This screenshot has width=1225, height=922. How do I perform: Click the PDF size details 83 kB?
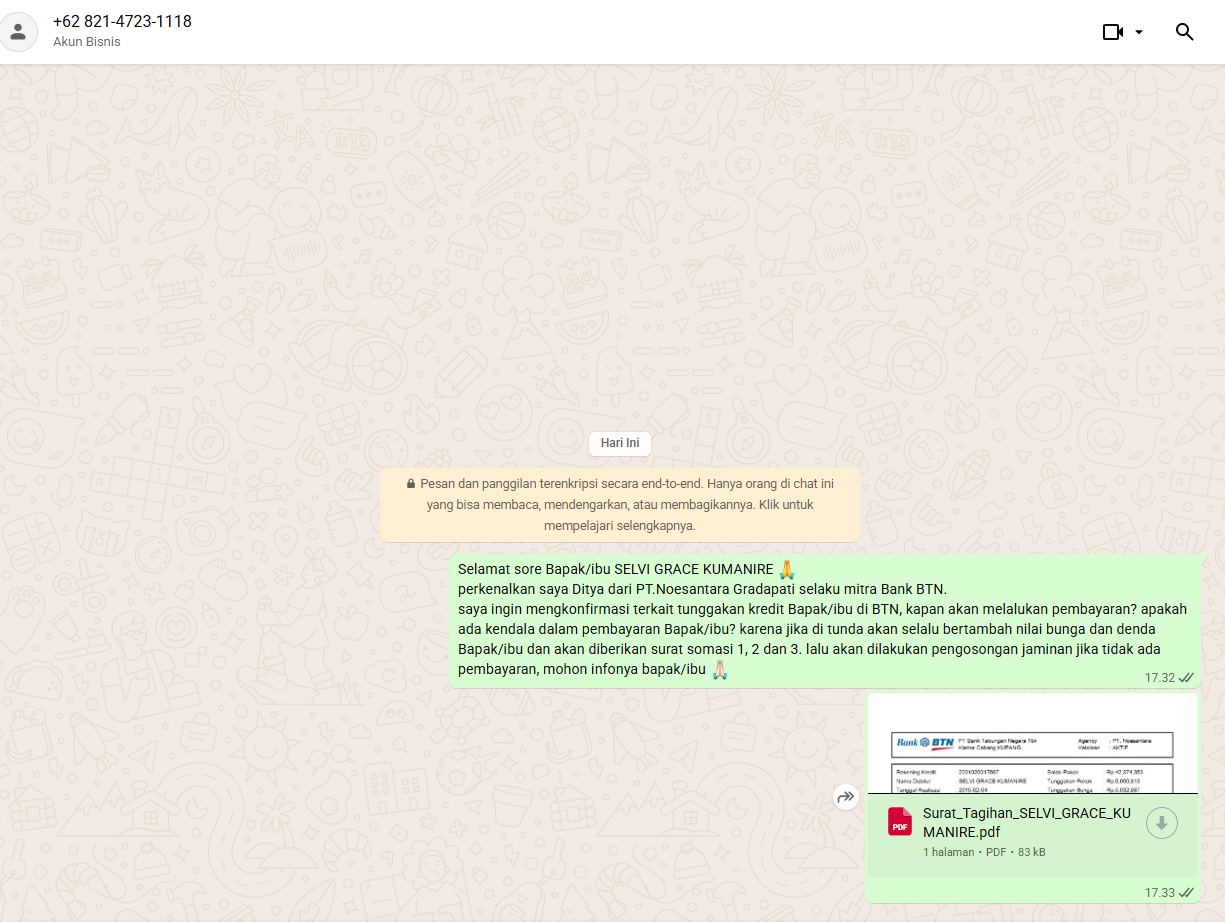pyautogui.click(x=1031, y=852)
